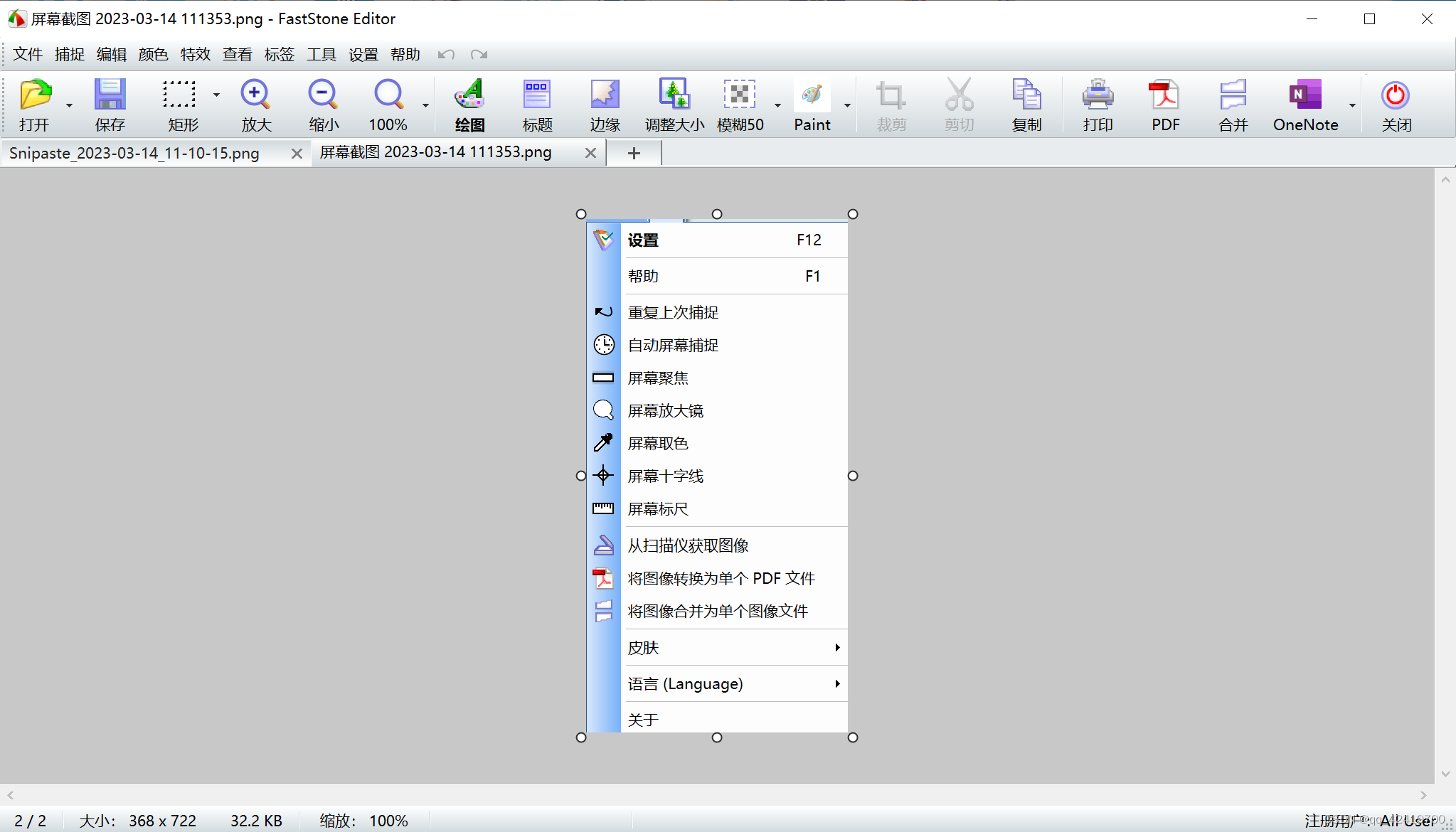Expand the rectangle selection (矩形) dropdown arrow
1456x832 pixels.
pyautogui.click(x=216, y=95)
